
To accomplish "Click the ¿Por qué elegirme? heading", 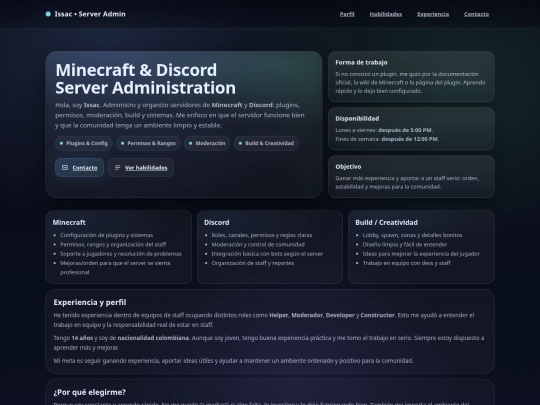I will coord(90,392).
